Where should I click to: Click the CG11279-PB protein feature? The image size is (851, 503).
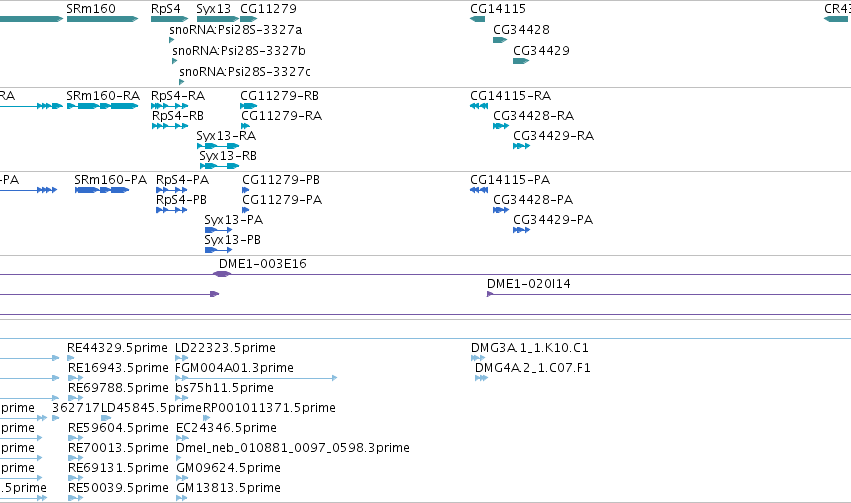tap(246, 190)
